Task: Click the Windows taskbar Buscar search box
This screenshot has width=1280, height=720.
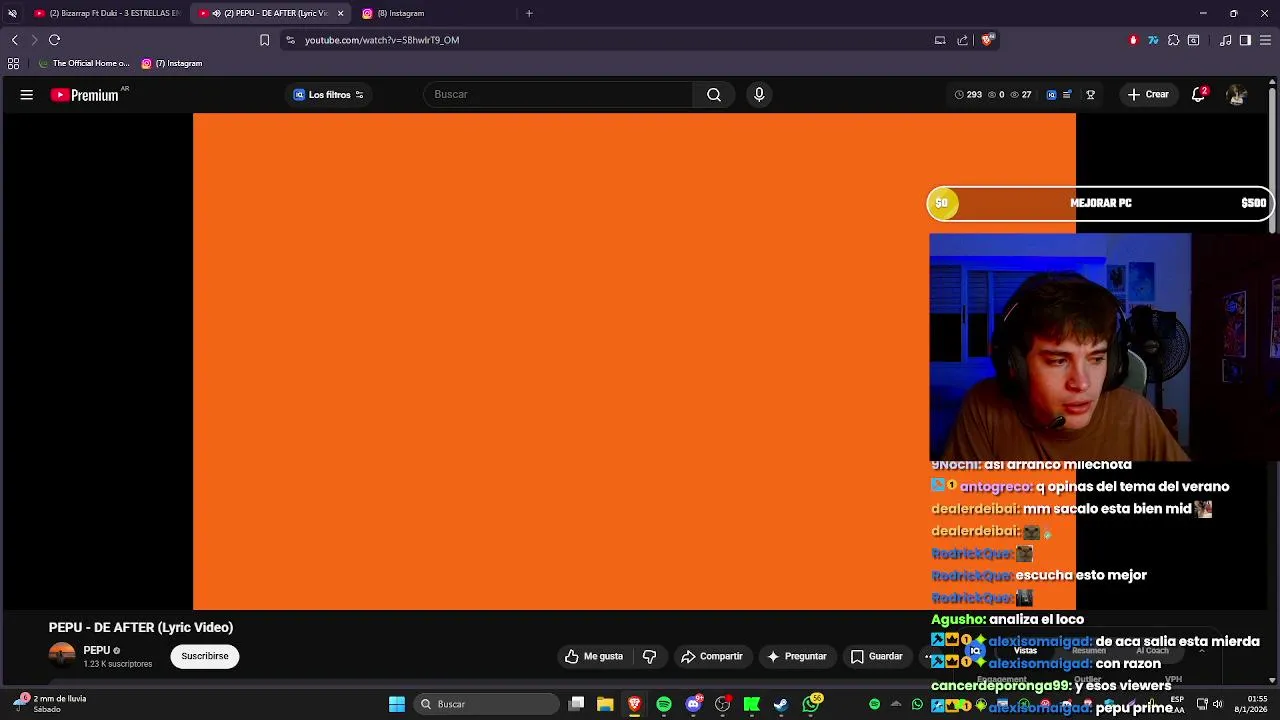Action: coord(485,704)
